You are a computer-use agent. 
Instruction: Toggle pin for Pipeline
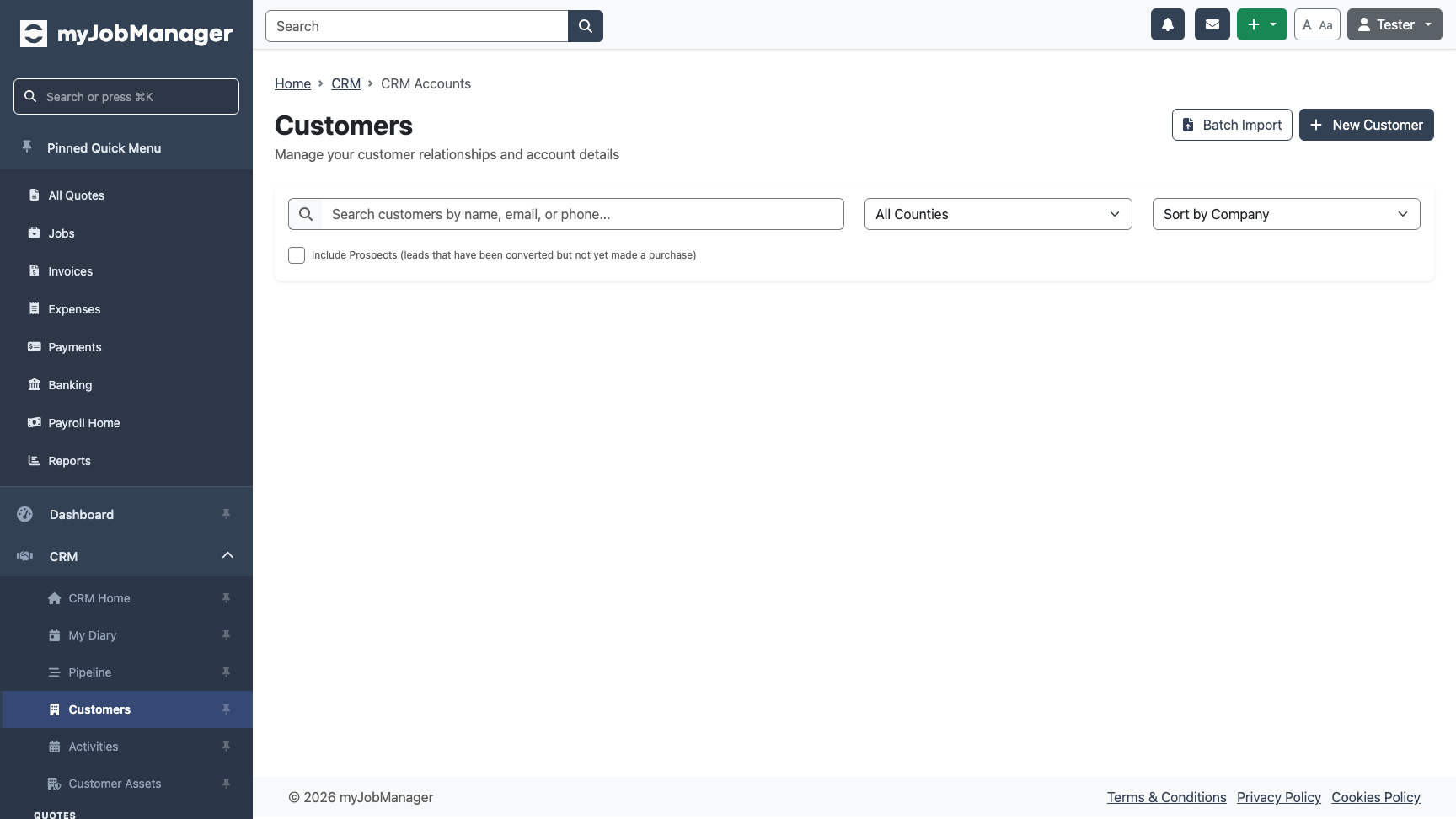pos(226,672)
